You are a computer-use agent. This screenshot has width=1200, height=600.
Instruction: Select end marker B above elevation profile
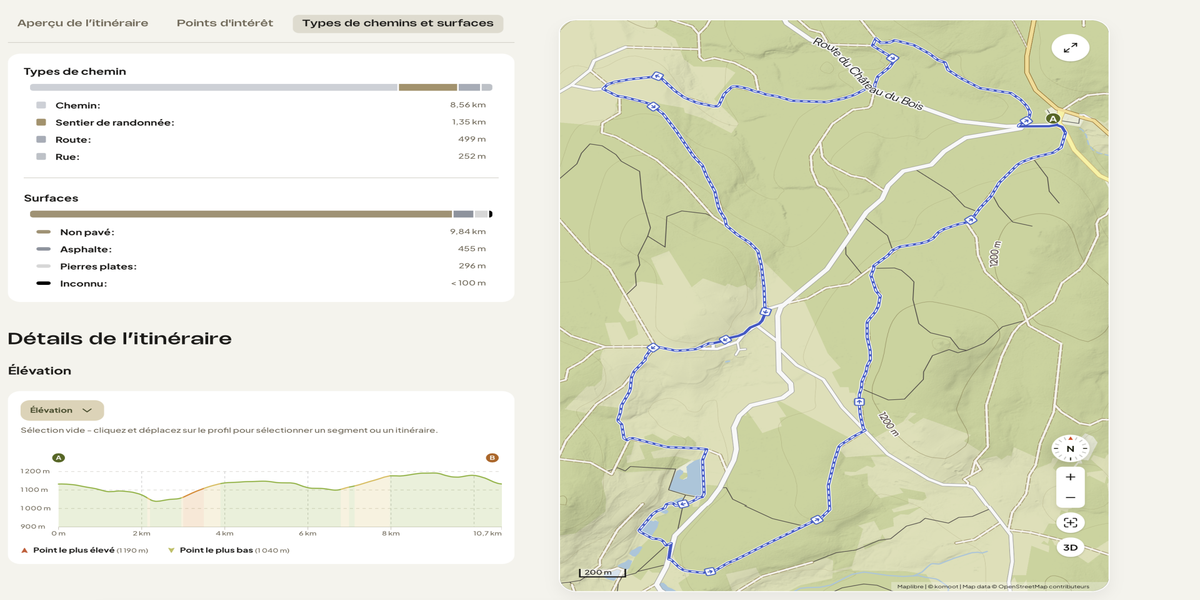pos(492,458)
